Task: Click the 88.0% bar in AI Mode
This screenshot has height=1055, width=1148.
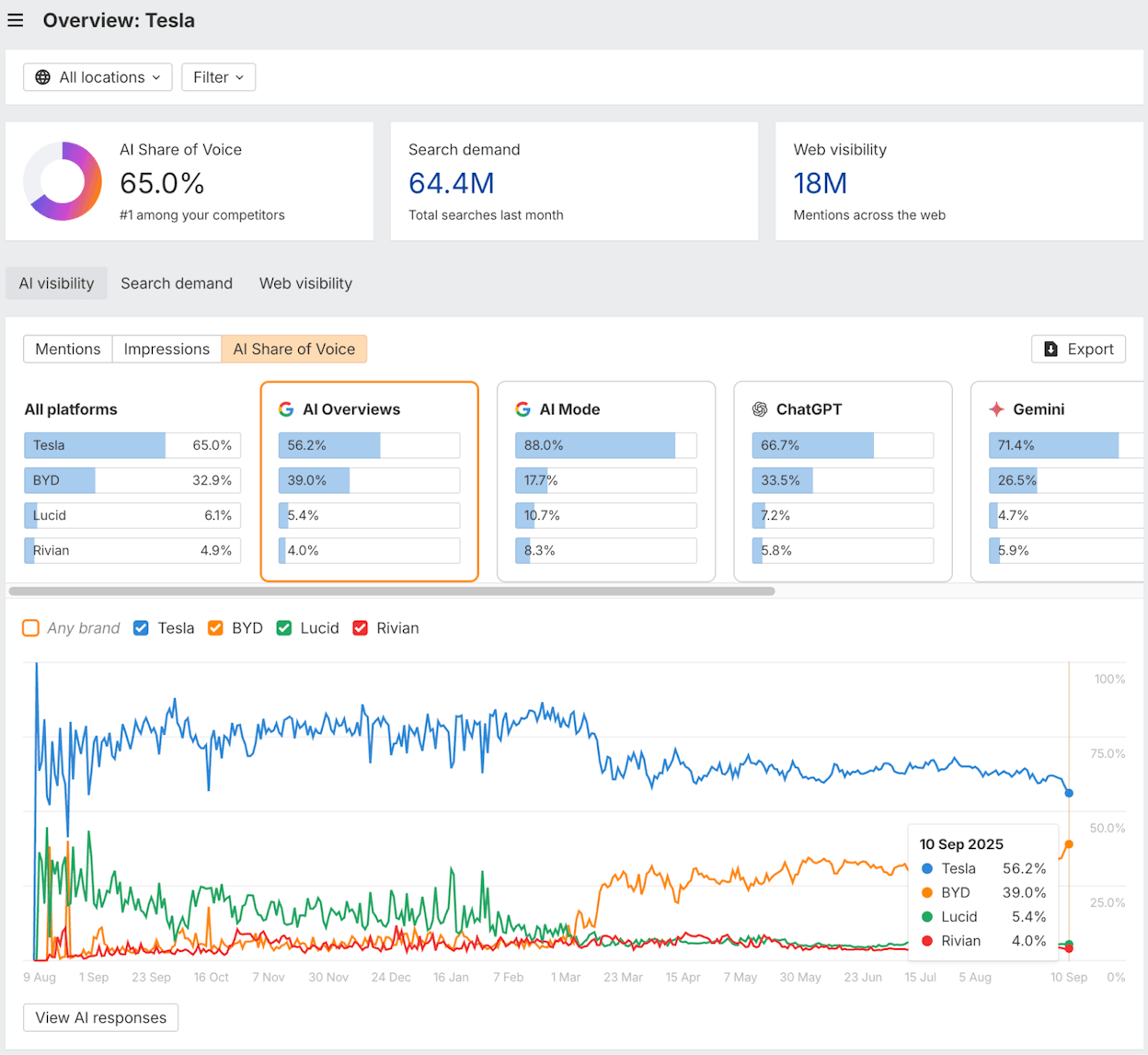Action: tap(605, 445)
